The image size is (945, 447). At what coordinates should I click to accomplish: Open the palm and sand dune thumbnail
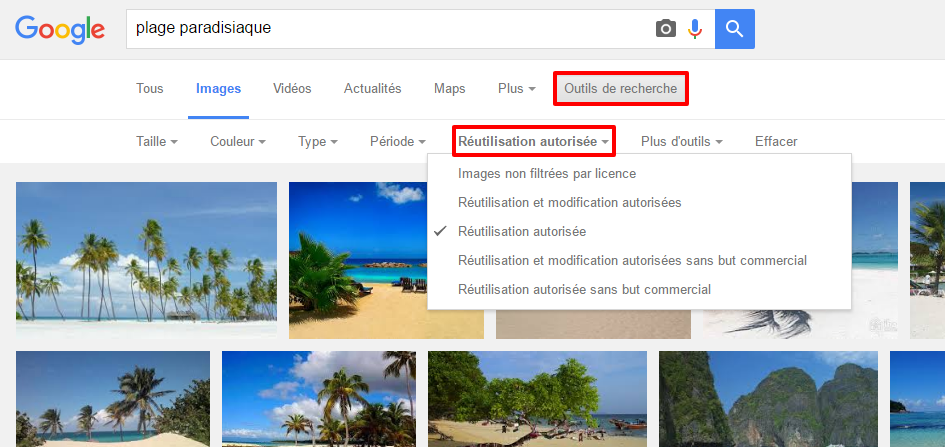[113, 399]
